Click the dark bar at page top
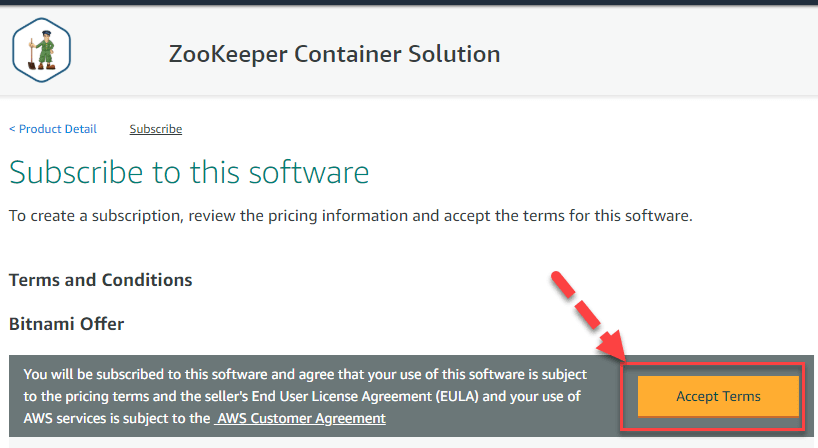The image size is (818, 448). pos(409,3)
